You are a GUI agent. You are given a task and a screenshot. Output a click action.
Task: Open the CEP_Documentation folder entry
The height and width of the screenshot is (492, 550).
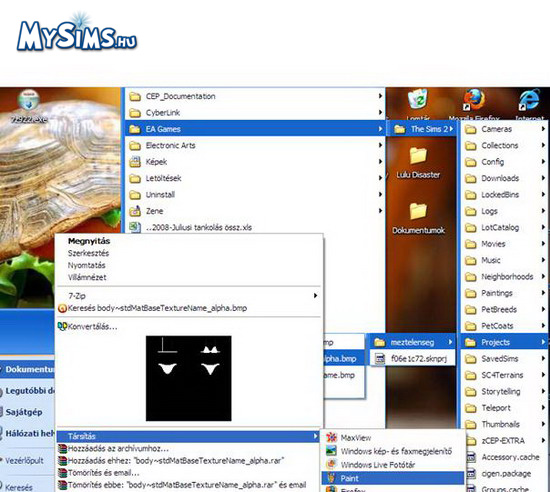click(255, 96)
